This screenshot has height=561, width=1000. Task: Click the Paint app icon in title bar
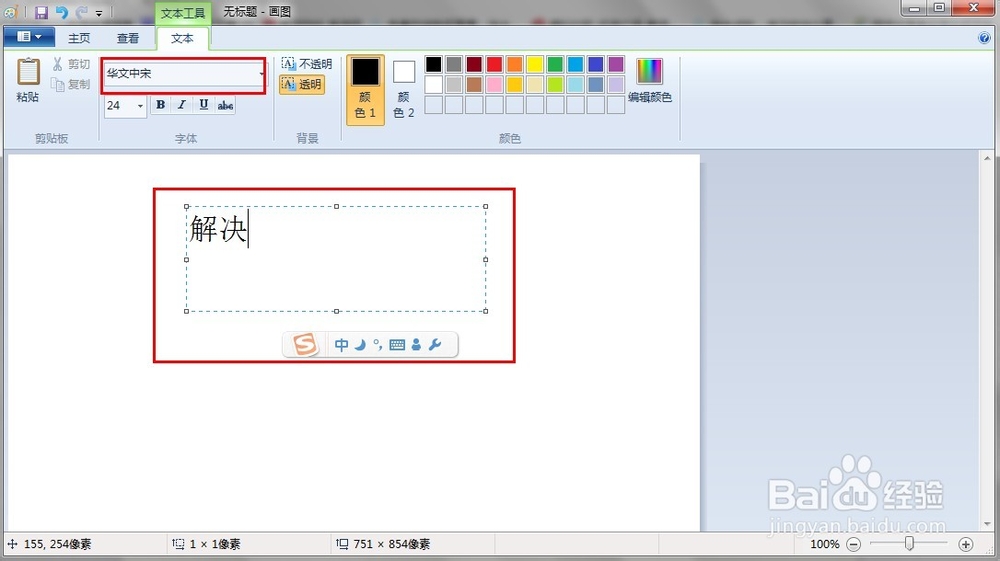(11, 12)
